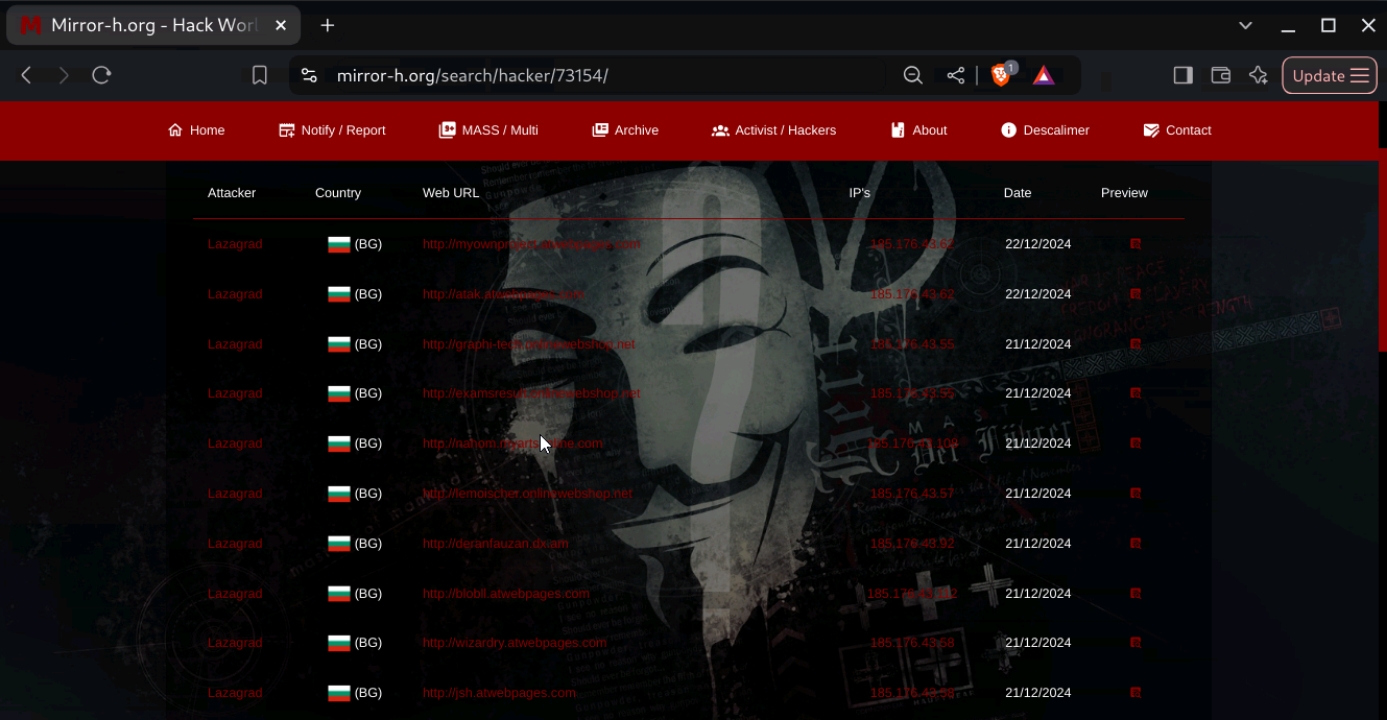Open the Archive menu item
The image size is (1387, 720).
(x=625, y=130)
